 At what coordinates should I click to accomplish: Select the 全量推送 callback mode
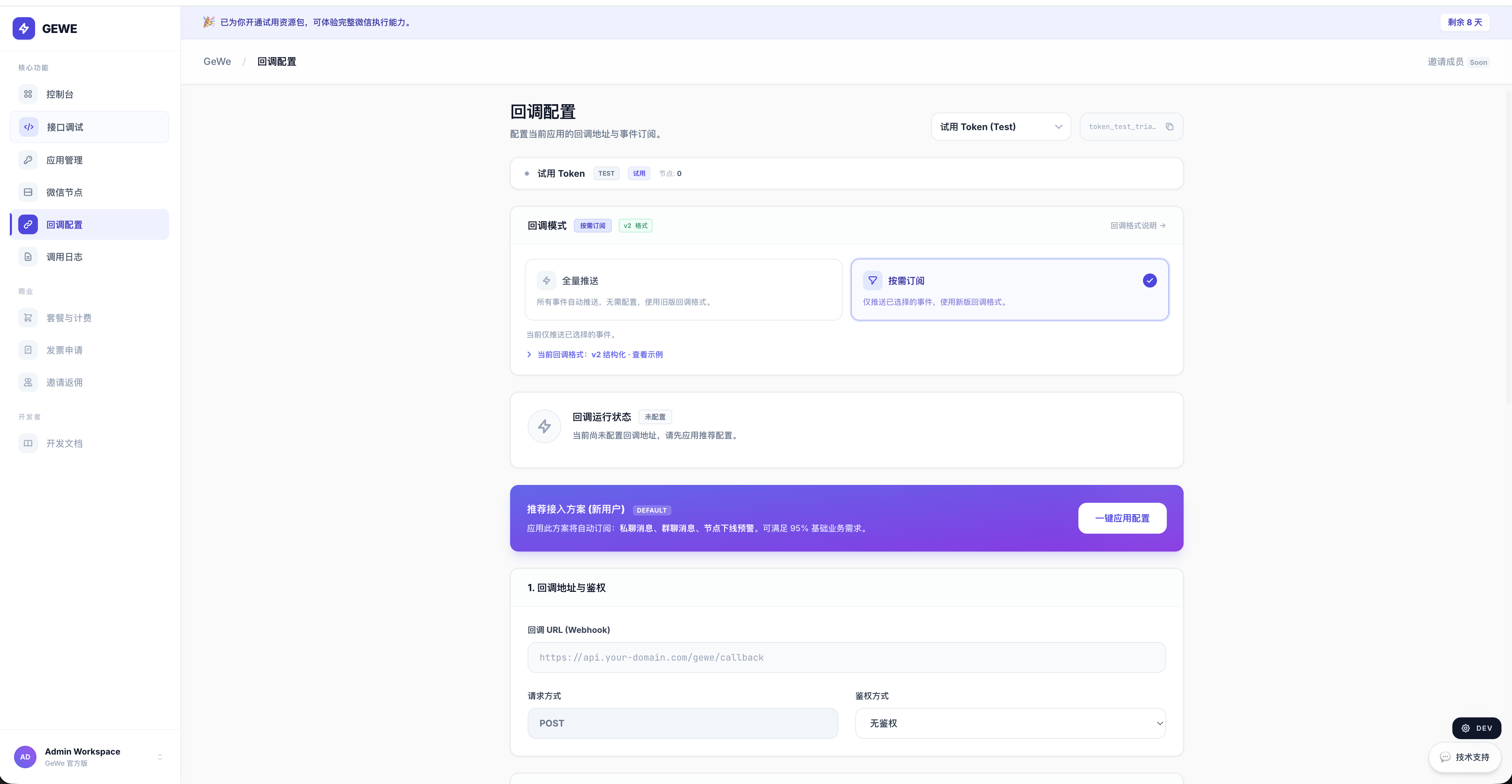[683, 290]
